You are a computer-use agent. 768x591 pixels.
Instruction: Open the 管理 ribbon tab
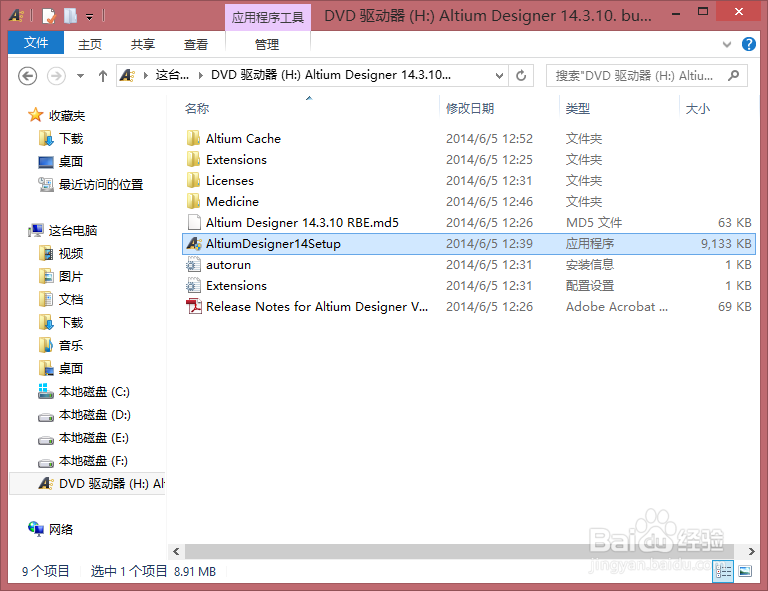[267, 45]
